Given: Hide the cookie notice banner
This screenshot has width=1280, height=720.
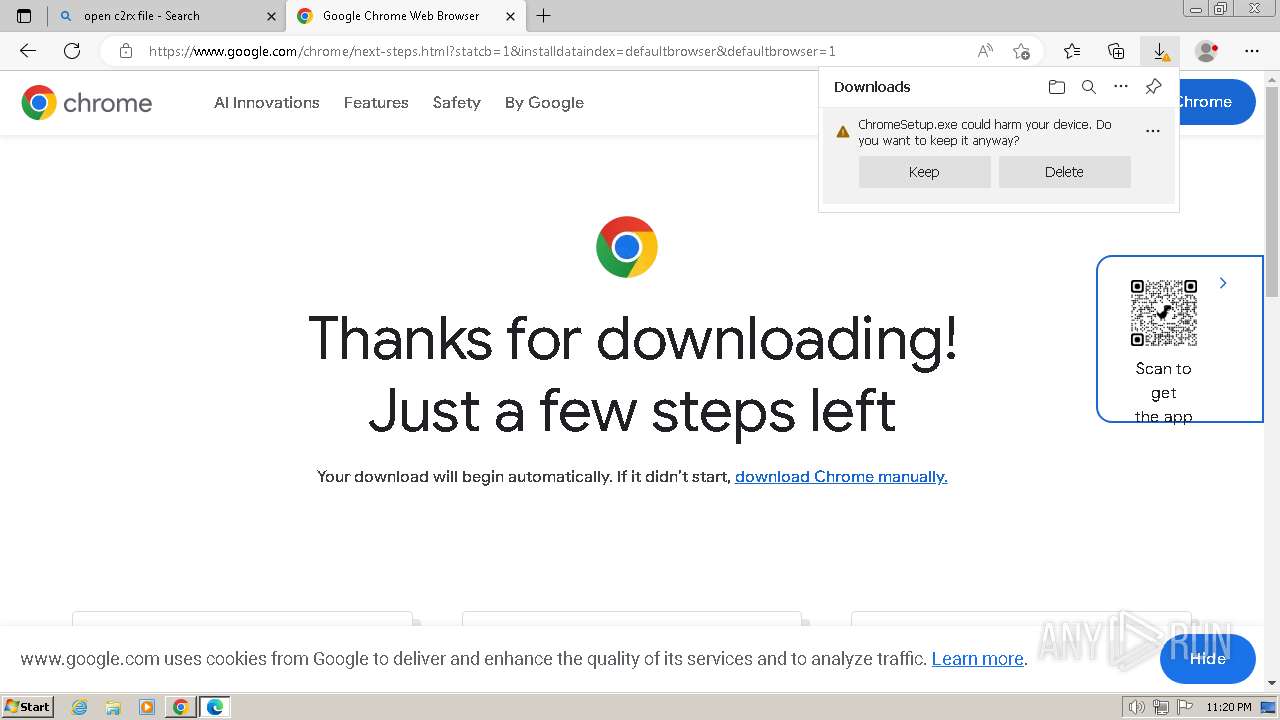Looking at the screenshot, I should coord(1208,658).
